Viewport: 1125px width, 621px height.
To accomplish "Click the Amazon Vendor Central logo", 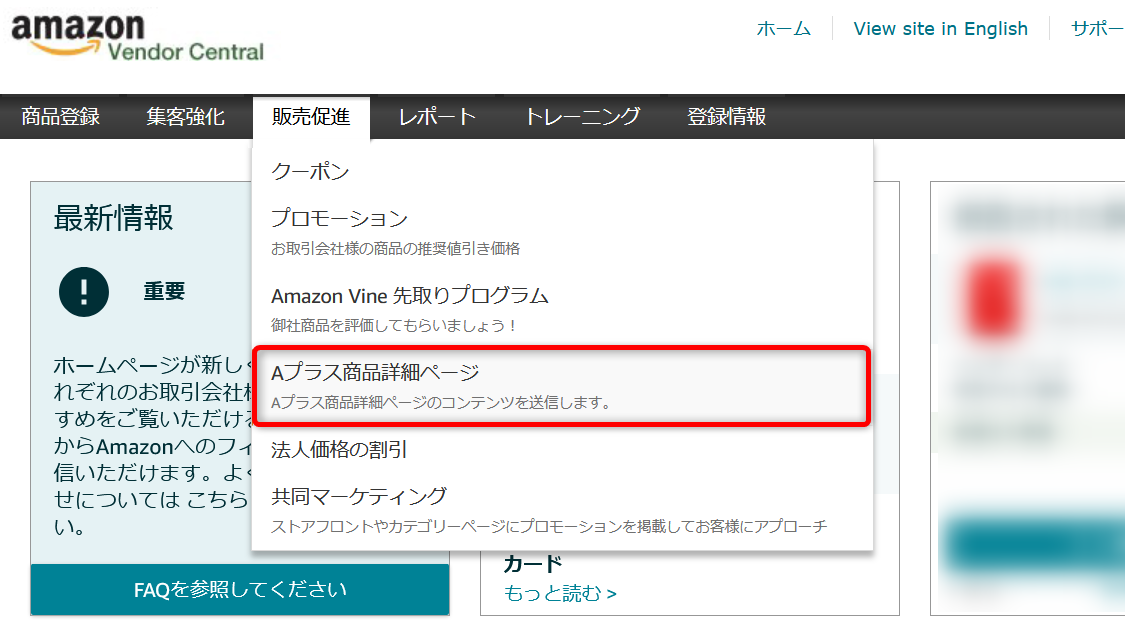I will tap(138, 37).
